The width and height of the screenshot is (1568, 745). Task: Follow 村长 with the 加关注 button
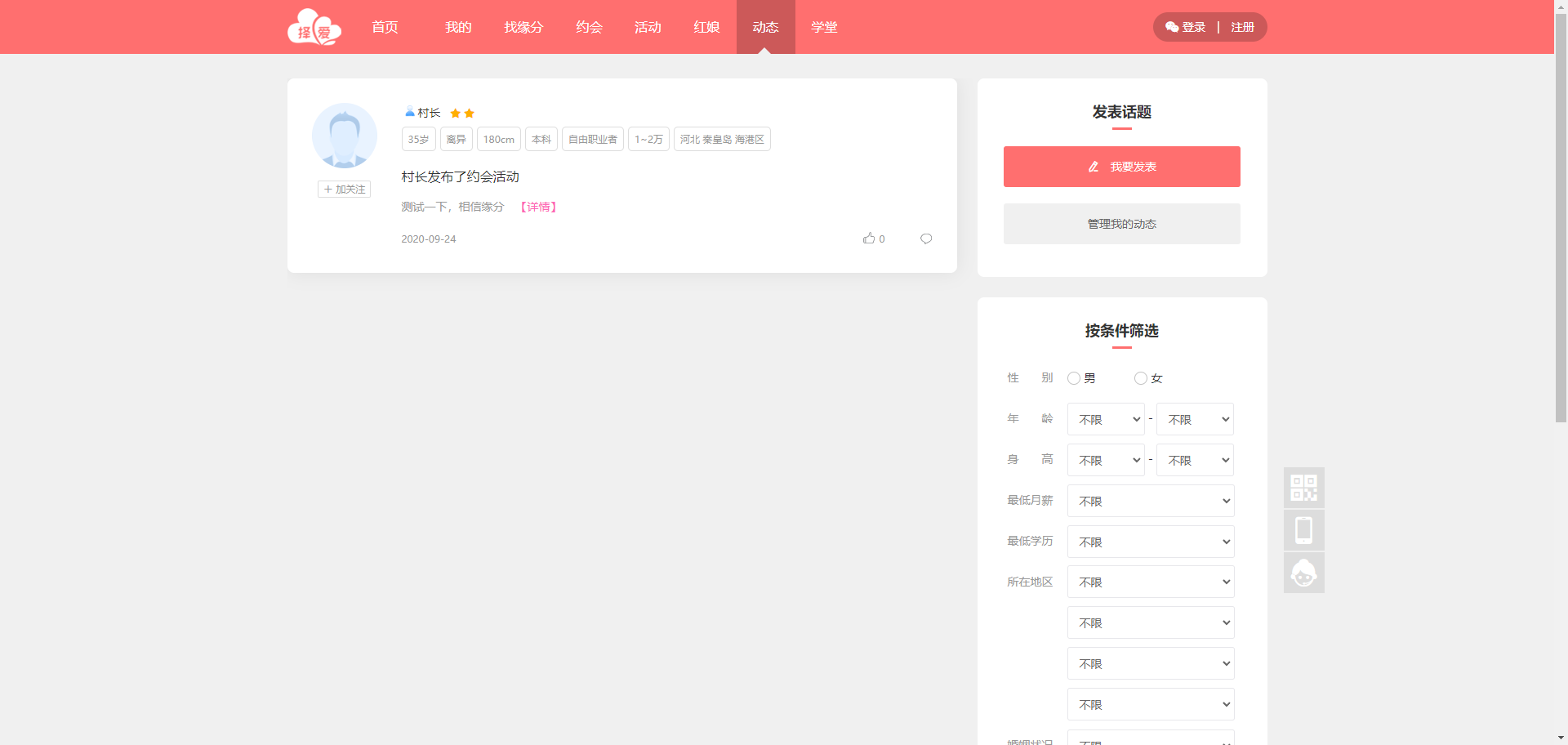click(x=344, y=190)
